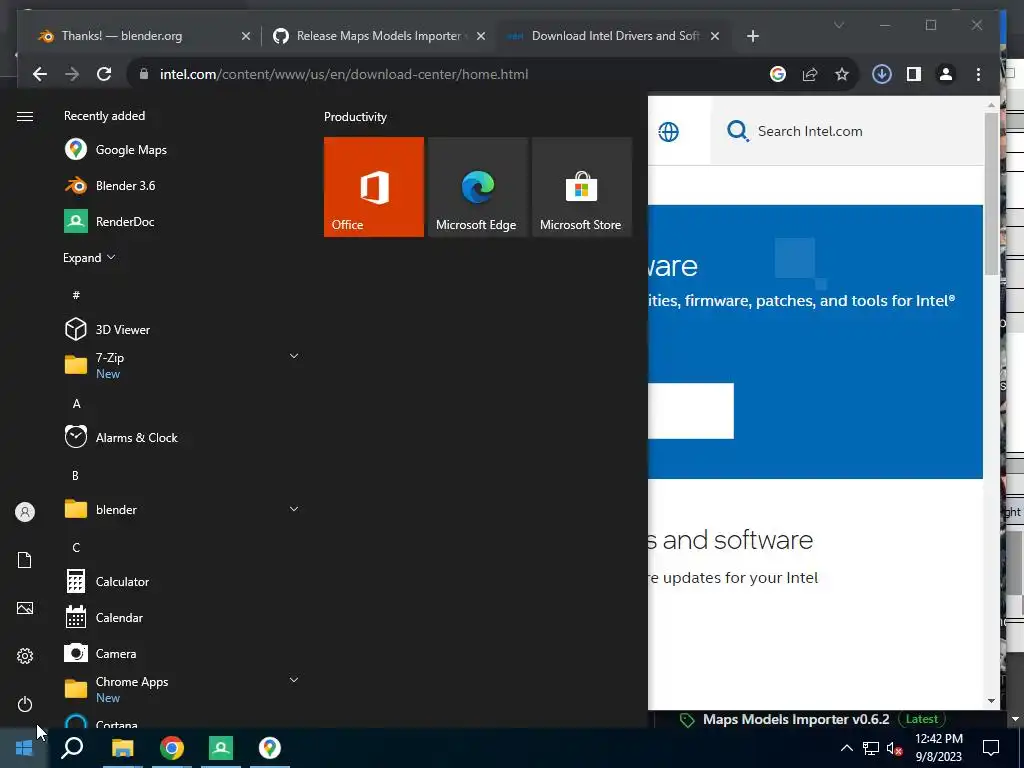The image size is (1024, 768).
Task: Open the Microsoft Store tile
Action: 582,187
